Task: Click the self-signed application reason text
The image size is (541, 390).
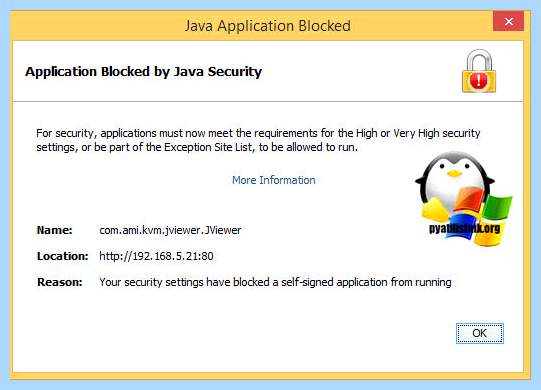Action: 275,282
